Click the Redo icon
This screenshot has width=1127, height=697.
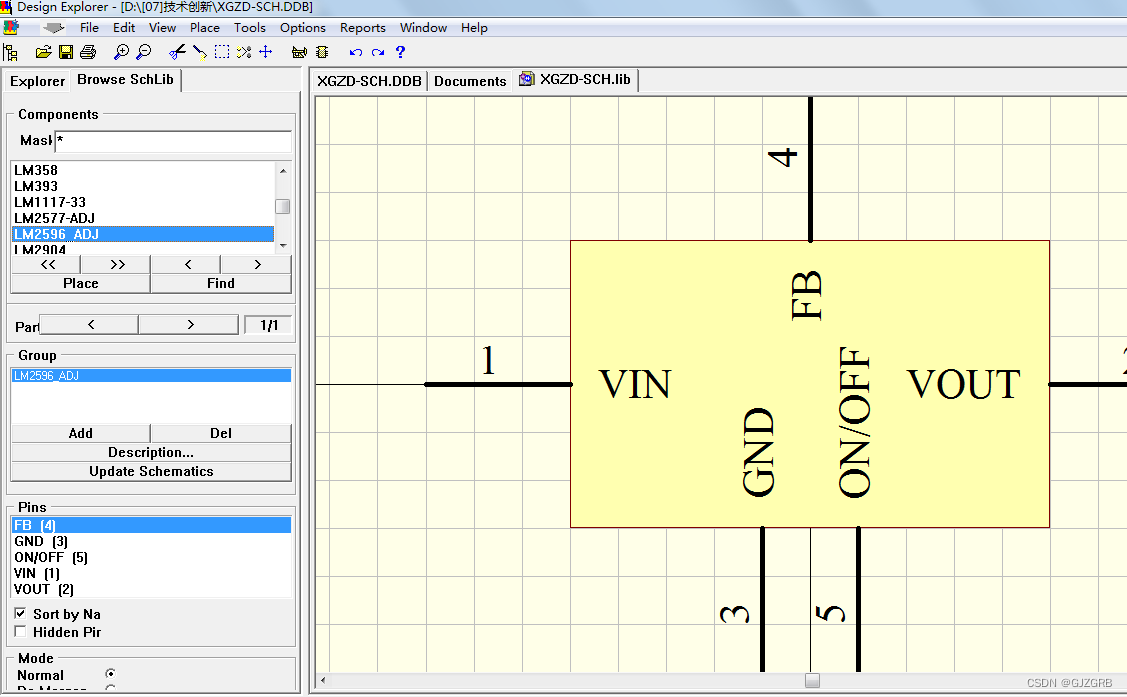(x=378, y=52)
